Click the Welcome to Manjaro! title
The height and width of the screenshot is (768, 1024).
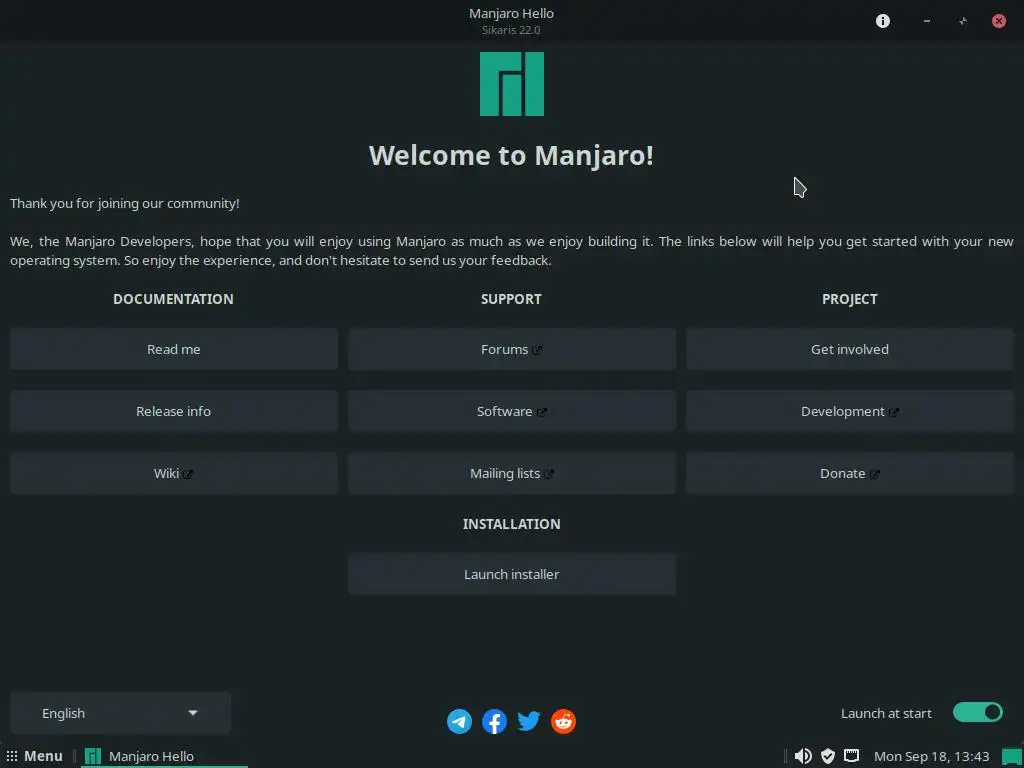tap(511, 155)
